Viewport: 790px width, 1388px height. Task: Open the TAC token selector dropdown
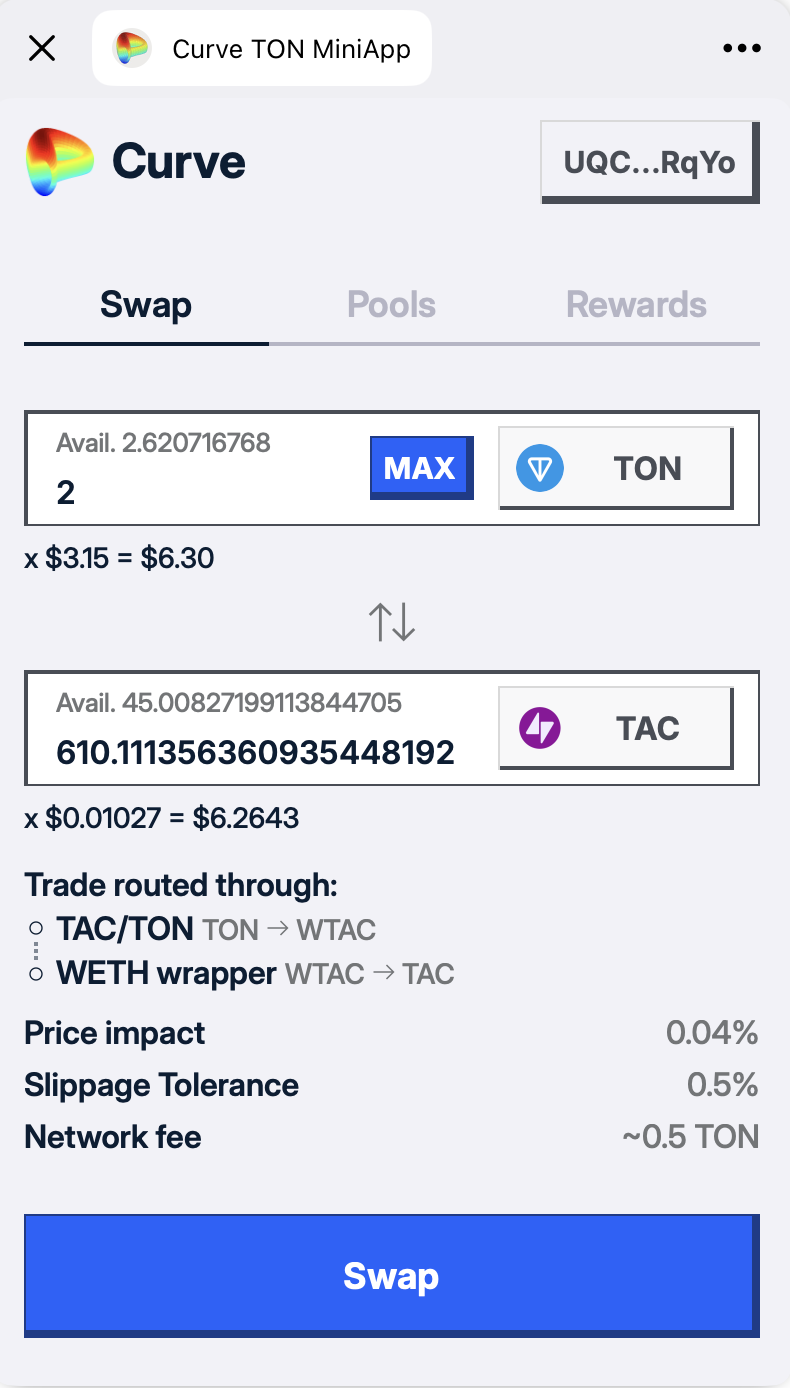(x=616, y=729)
